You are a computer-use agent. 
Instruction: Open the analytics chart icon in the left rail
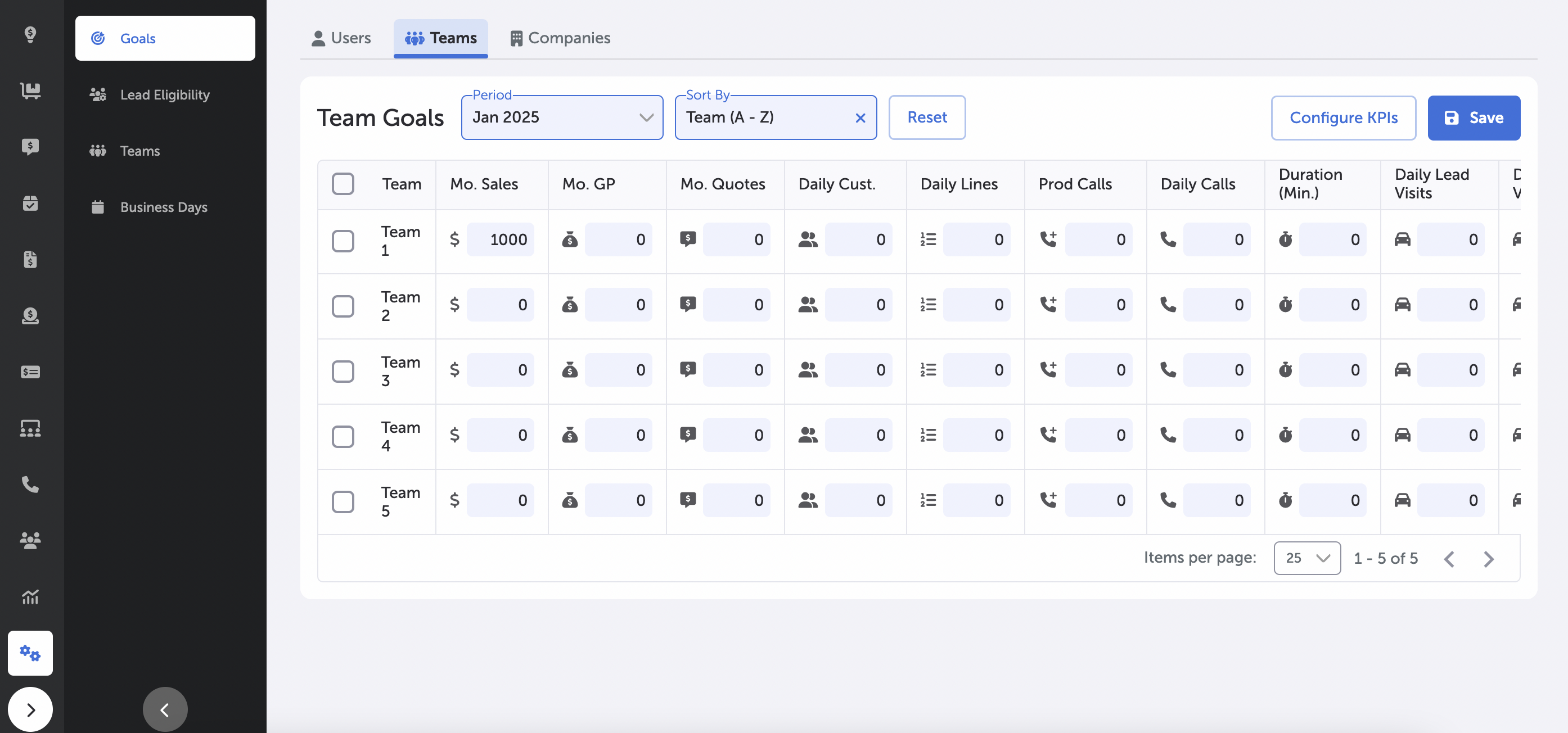point(30,597)
